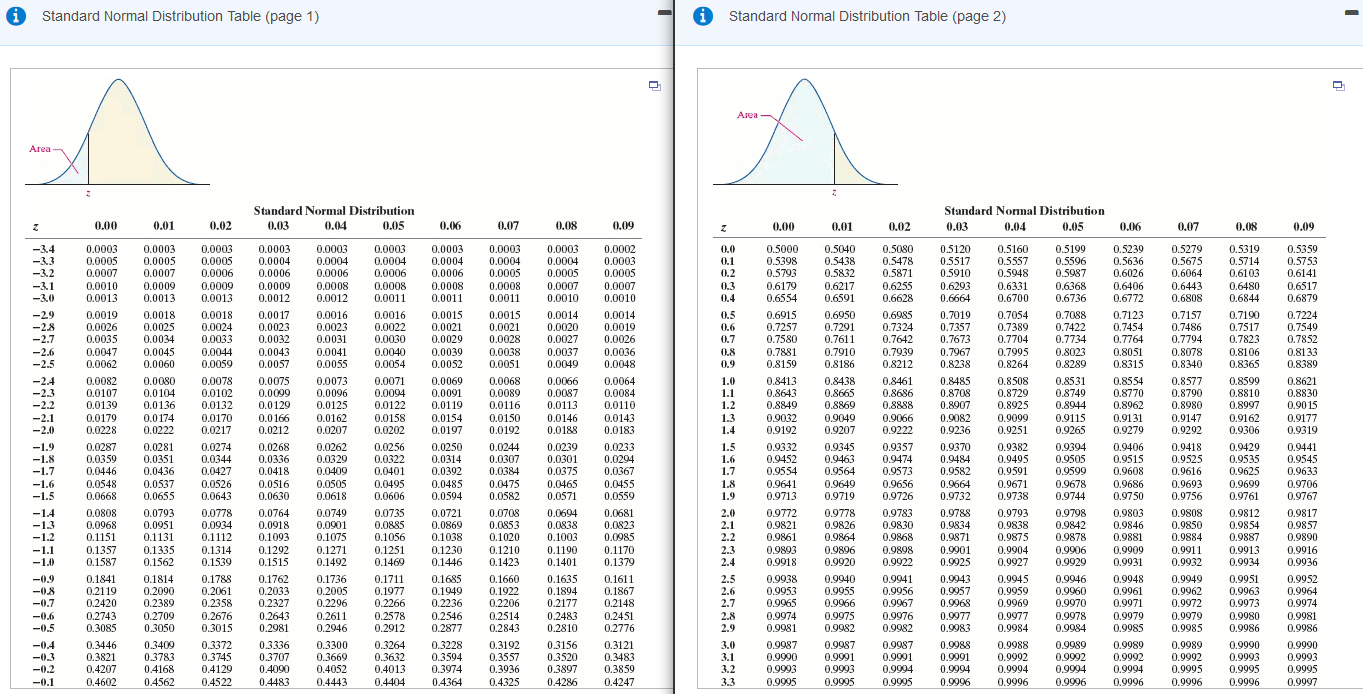The height and width of the screenshot is (694, 1363).
Task: Click the cell value 0.9332
Action: point(781,447)
